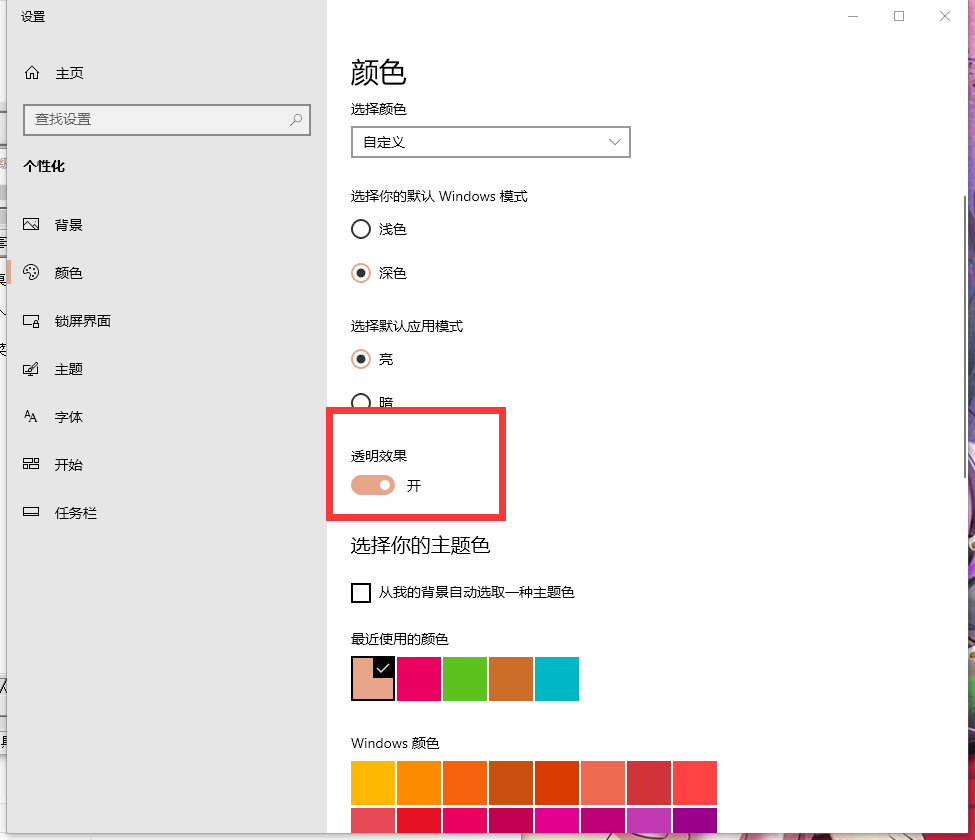This screenshot has height=840, width=975.
Task: Choose 亮 default app mode
Action: (x=361, y=359)
